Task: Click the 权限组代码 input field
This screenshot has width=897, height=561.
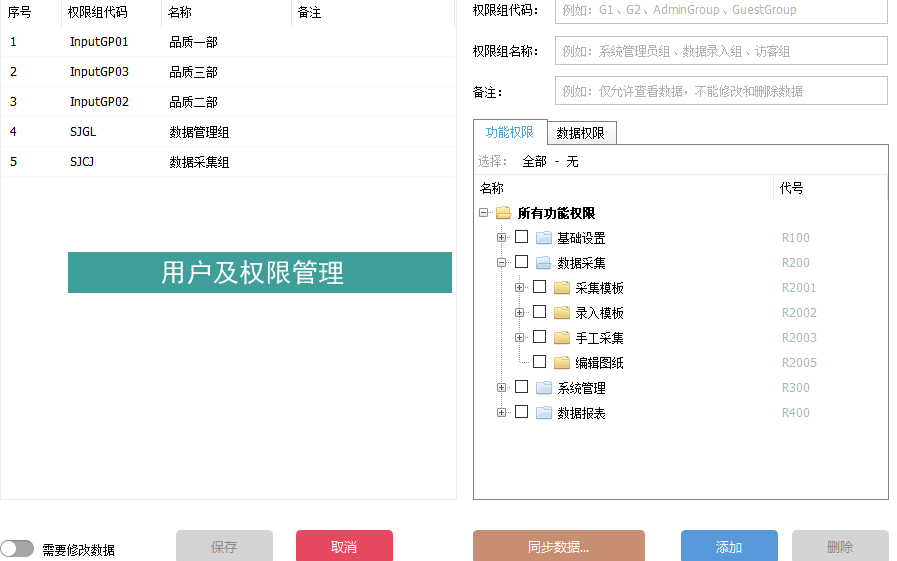Action: click(720, 10)
